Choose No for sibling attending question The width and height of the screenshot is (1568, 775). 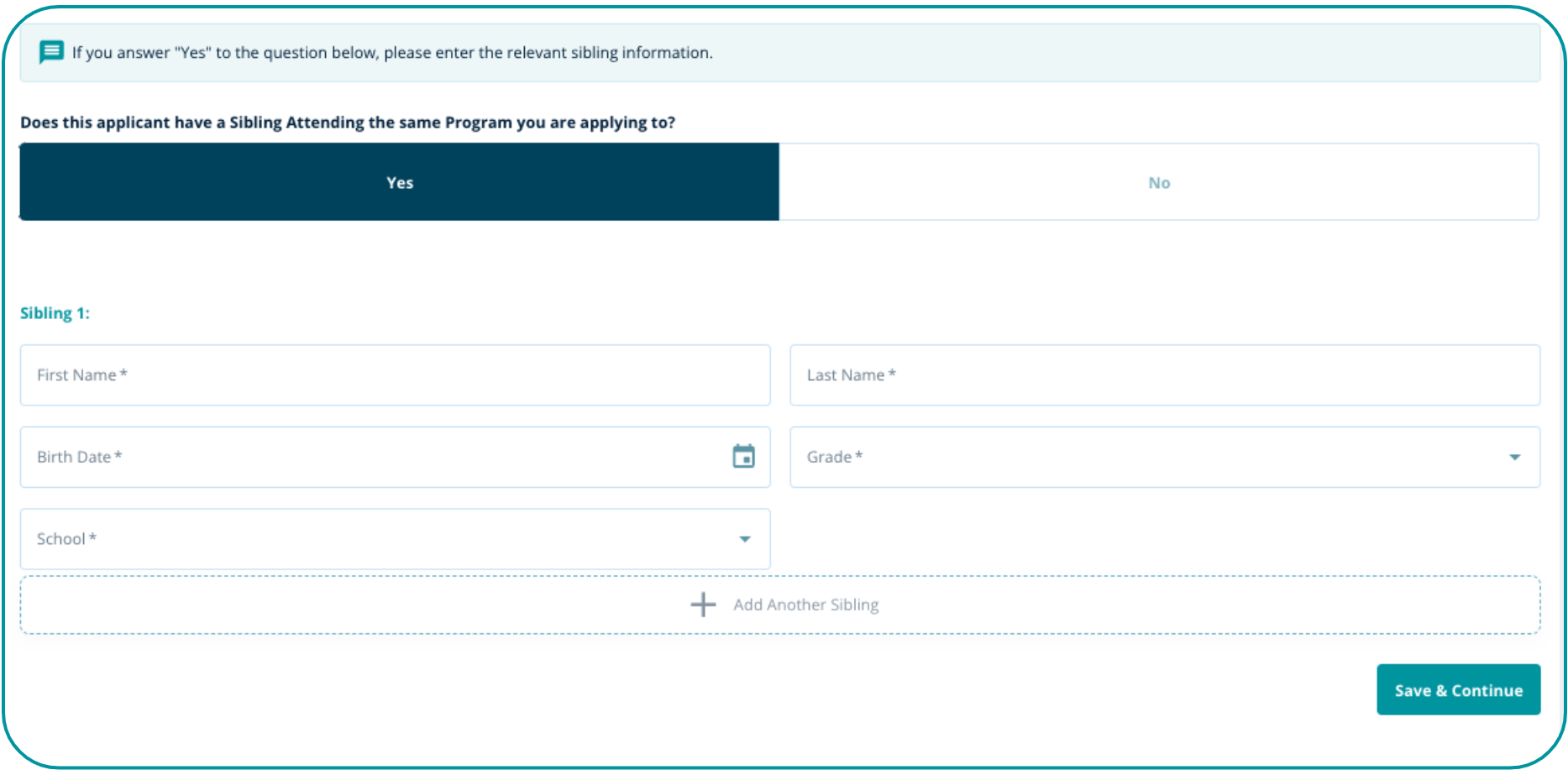point(1158,182)
